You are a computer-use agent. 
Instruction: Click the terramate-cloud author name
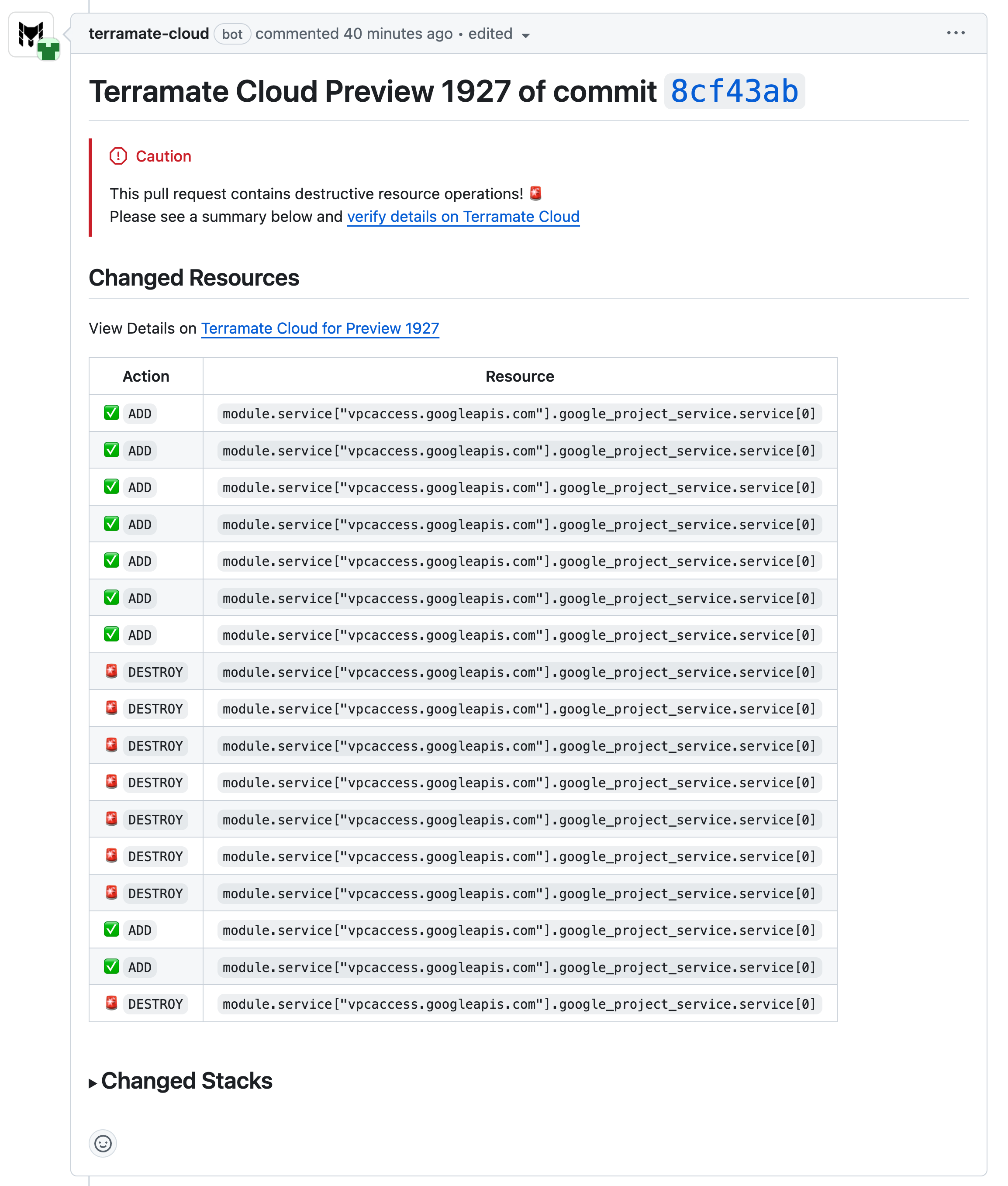pos(148,34)
